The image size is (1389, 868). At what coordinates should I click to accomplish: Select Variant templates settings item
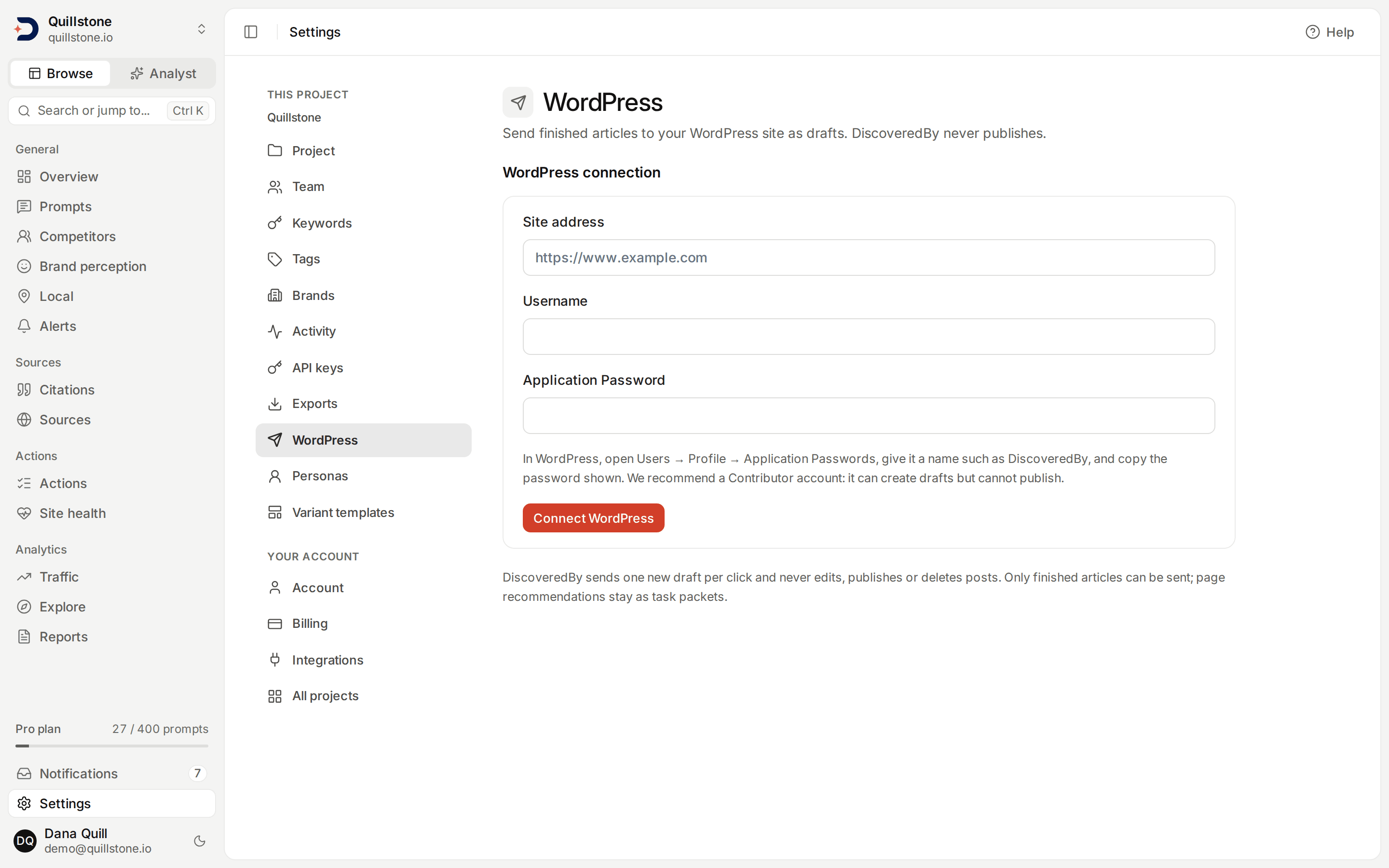click(x=363, y=512)
